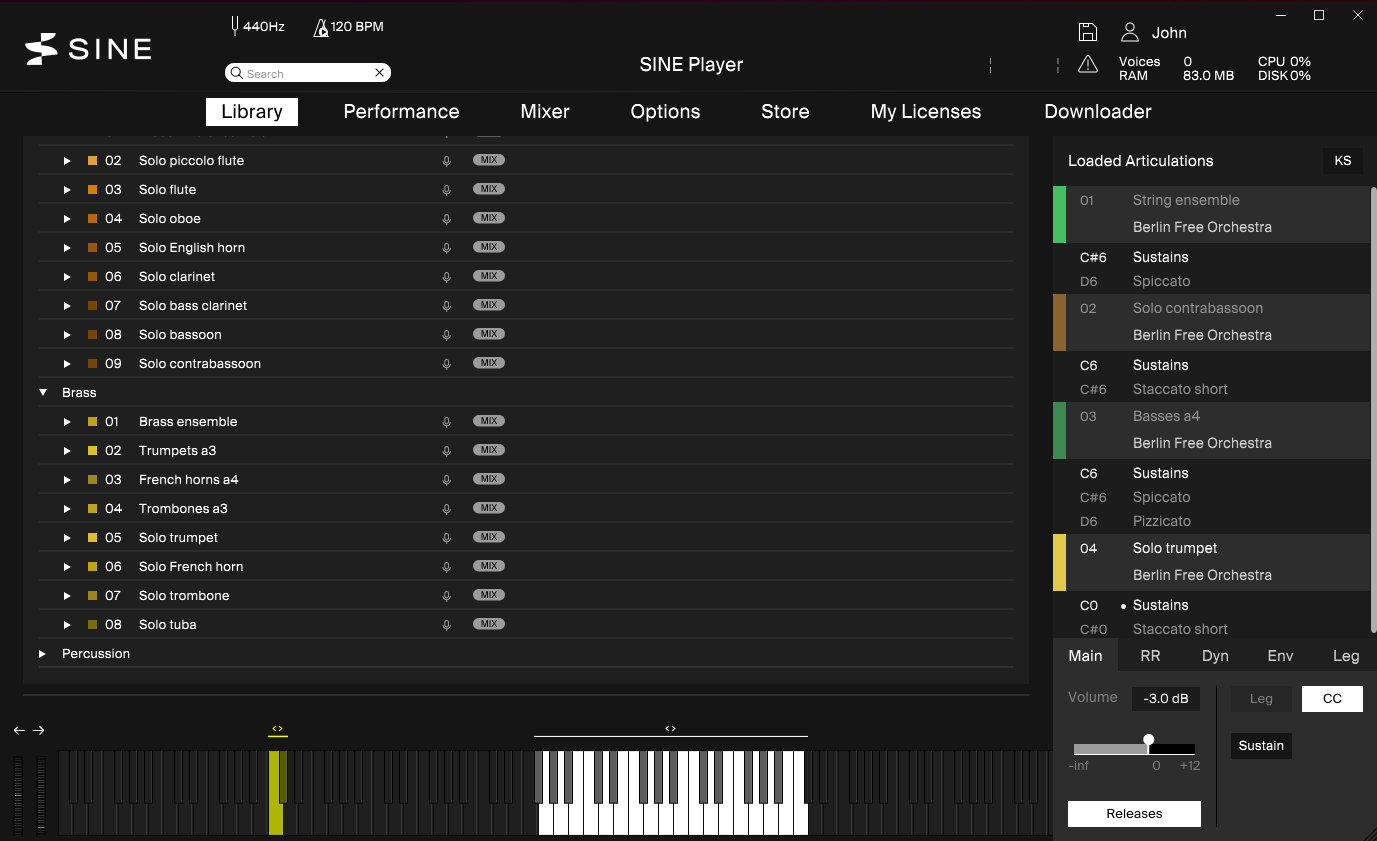Open the Options tab

coord(665,112)
